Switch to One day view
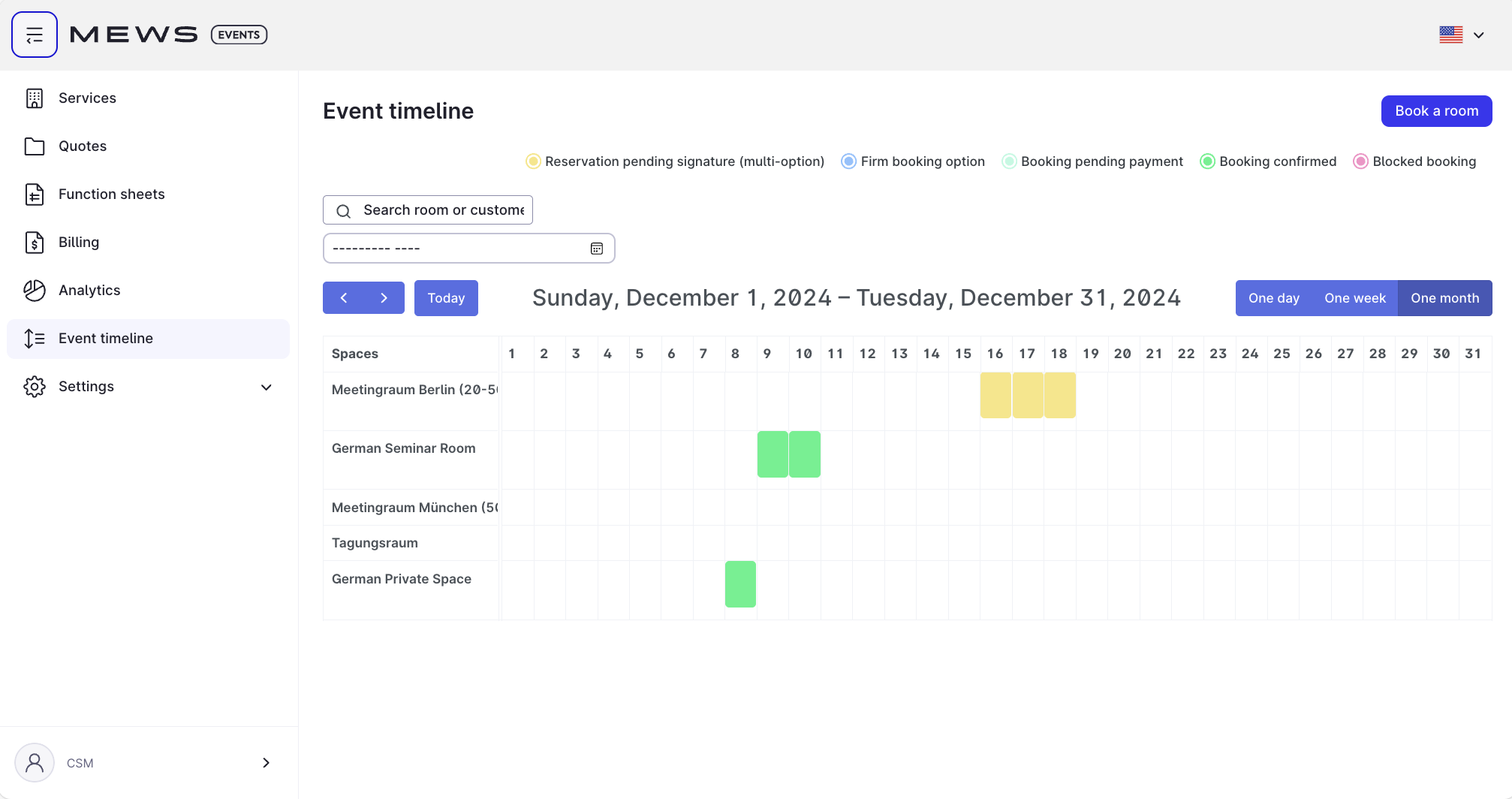1512x799 pixels. pos(1274,297)
